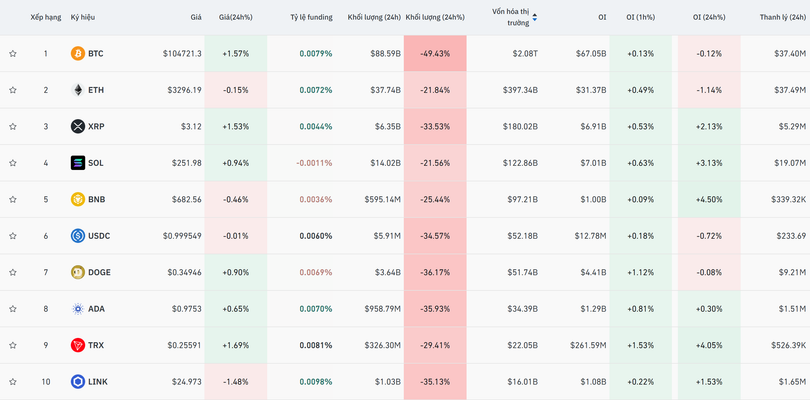The height and width of the screenshot is (400, 810).
Task: Click the Dogecoin (DOGE) icon
Action: [78, 272]
